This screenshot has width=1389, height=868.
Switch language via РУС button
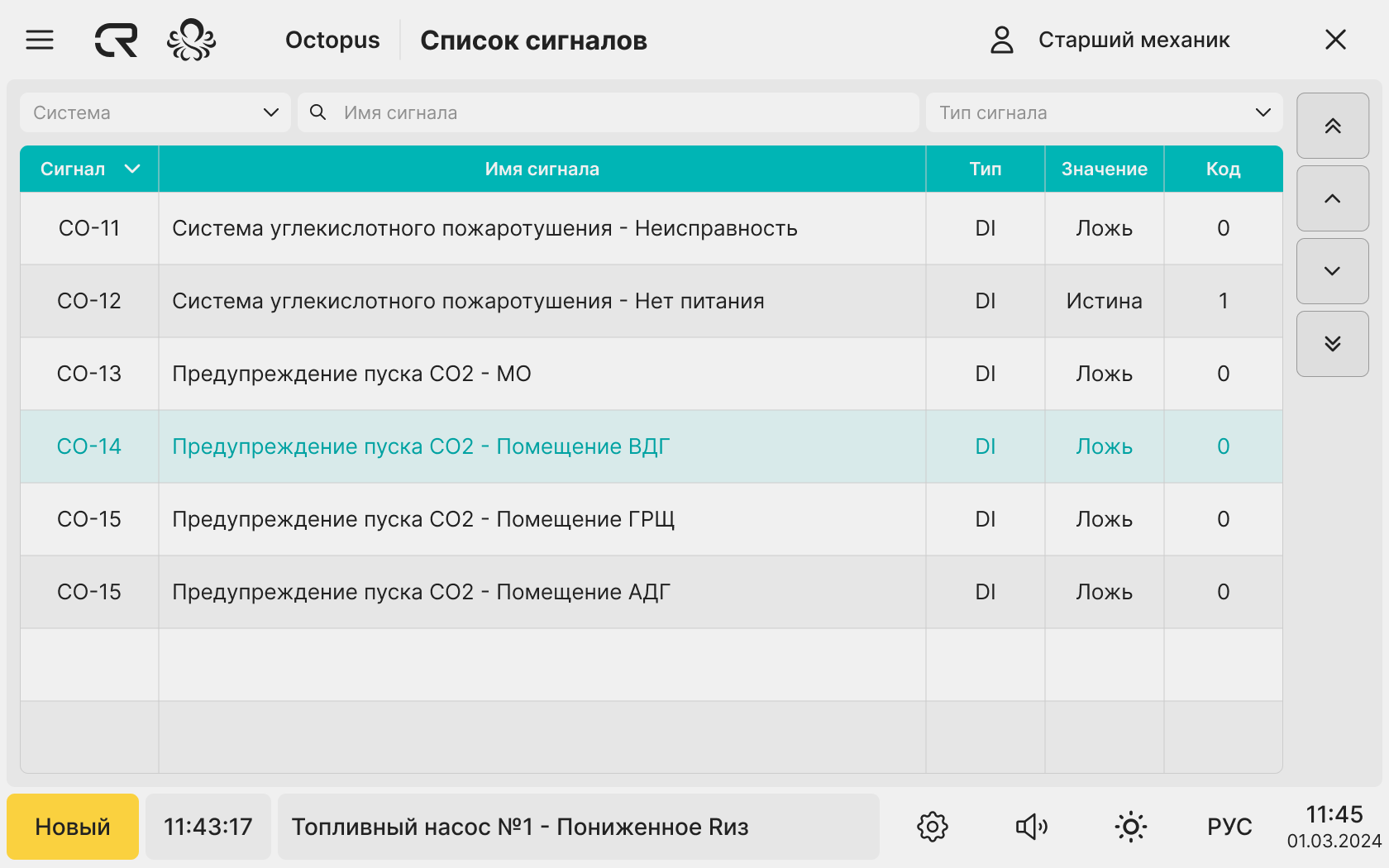coord(1229,827)
